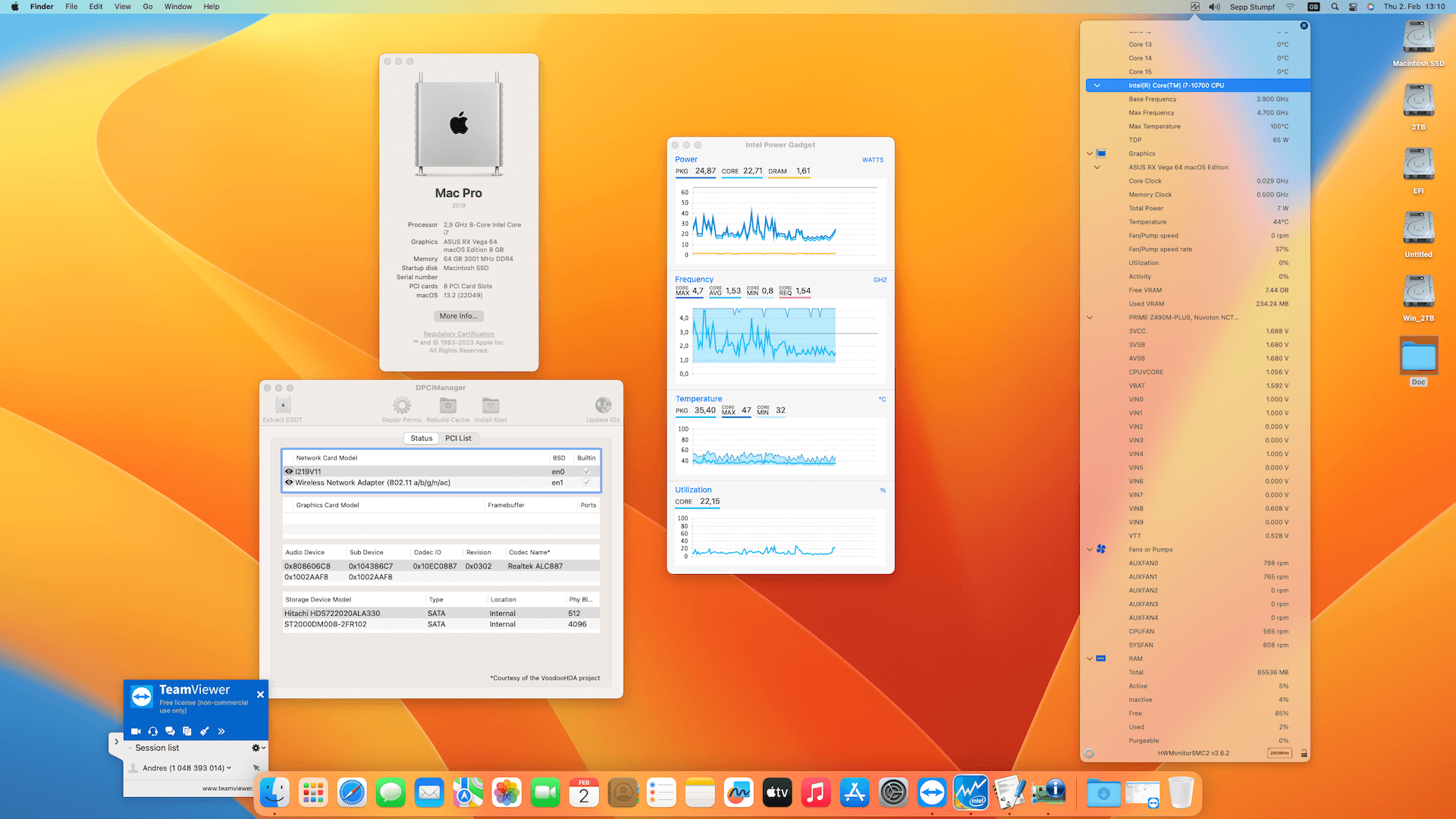Click the Rebuild Cache icon in DPCIManager
The height and width of the screenshot is (819, 1456).
[448, 405]
